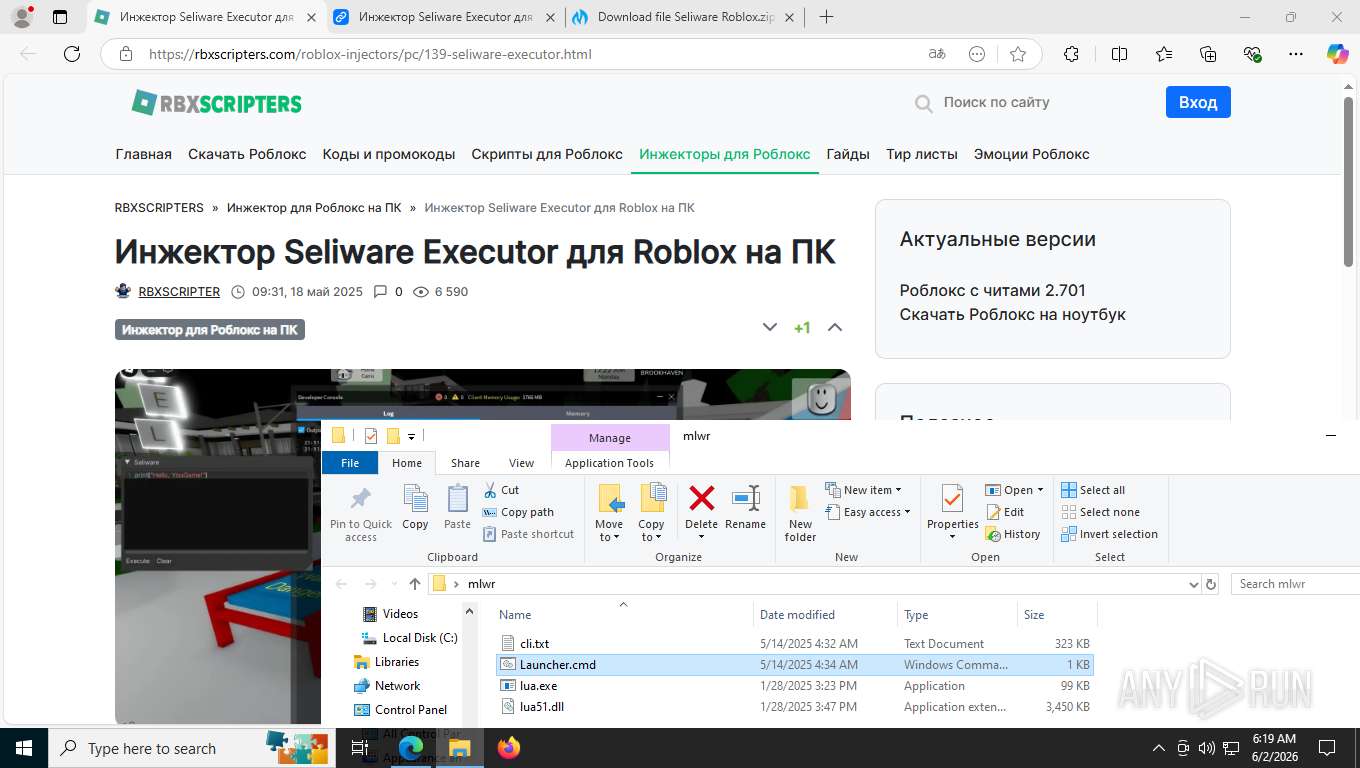Downvote the article with down chevron
This screenshot has width=1360, height=768.
pyautogui.click(x=770, y=327)
